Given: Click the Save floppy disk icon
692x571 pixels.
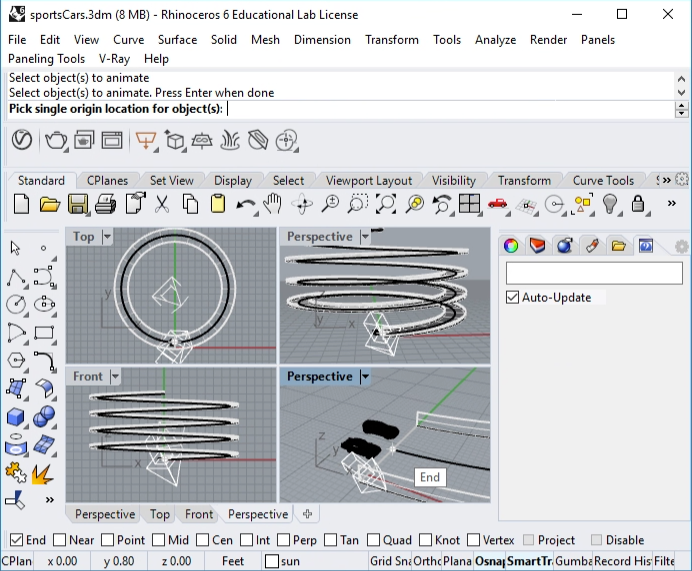Looking at the screenshot, I should 78,205.
